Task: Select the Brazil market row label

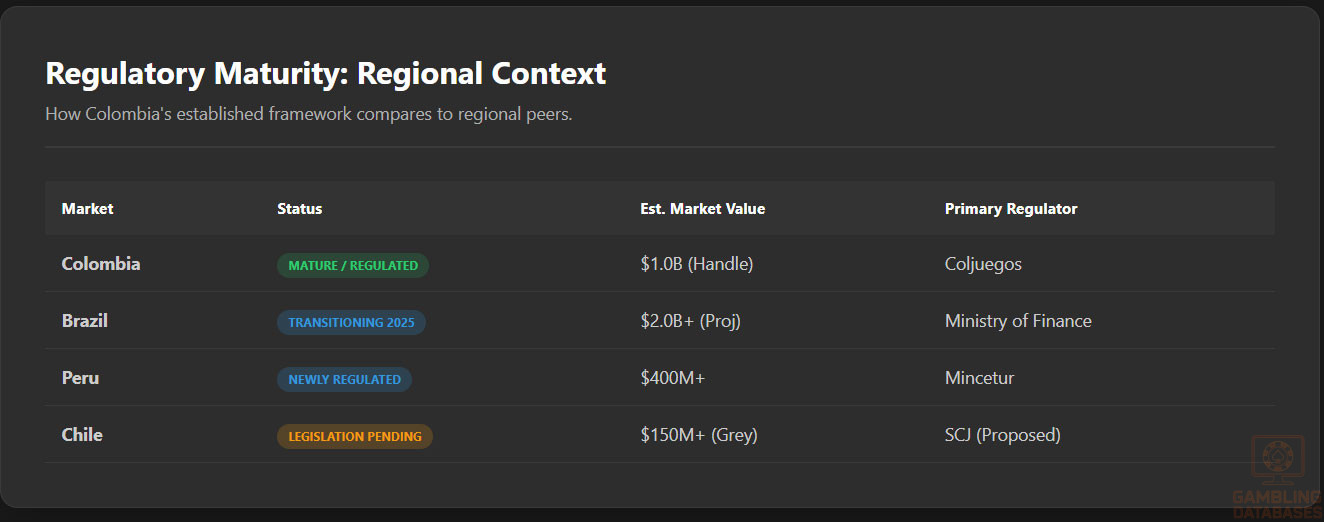Action: tap(85, 321)
